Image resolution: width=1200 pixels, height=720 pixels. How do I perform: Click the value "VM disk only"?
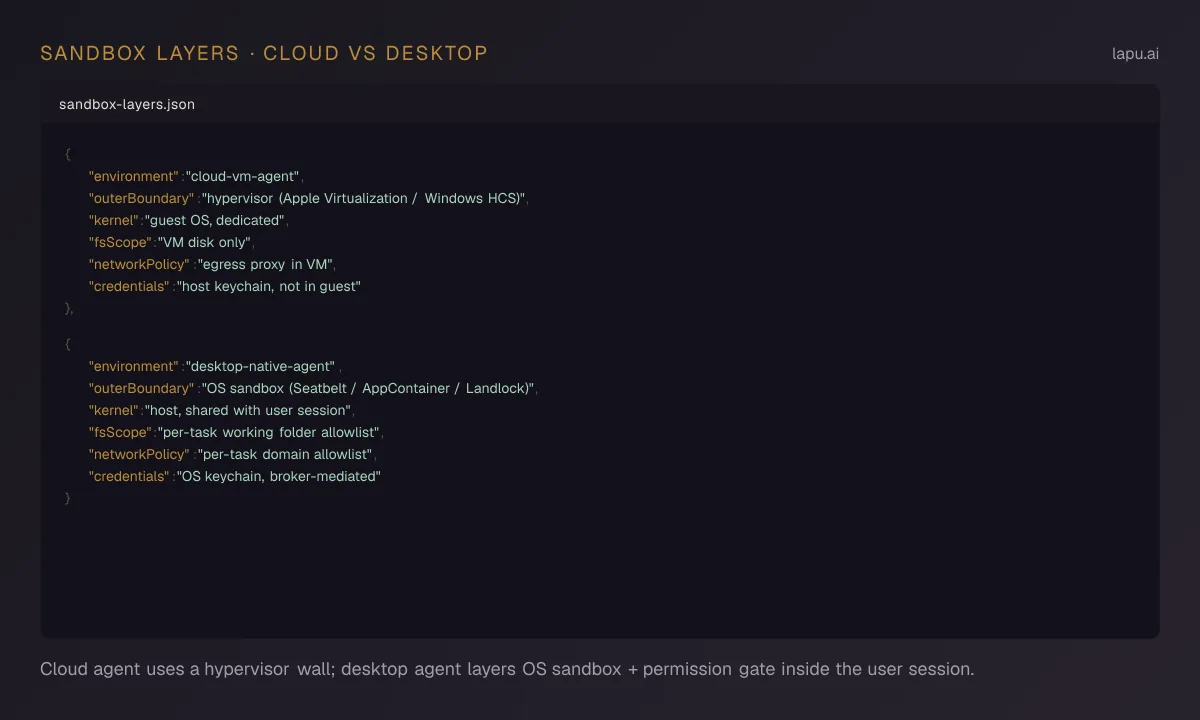click(205, 242)
